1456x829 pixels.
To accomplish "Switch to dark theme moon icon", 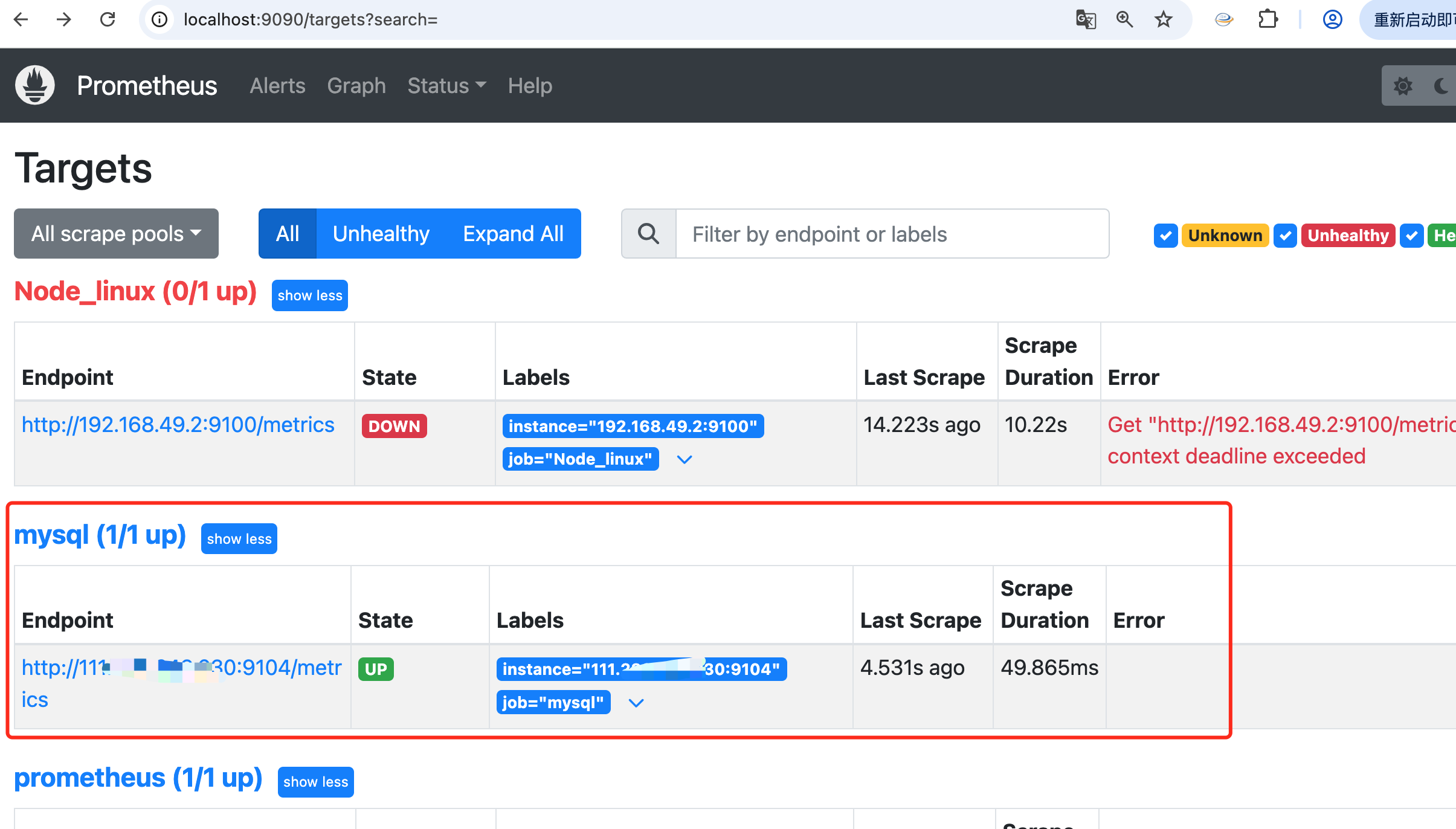I will [x=1442, y=86].
